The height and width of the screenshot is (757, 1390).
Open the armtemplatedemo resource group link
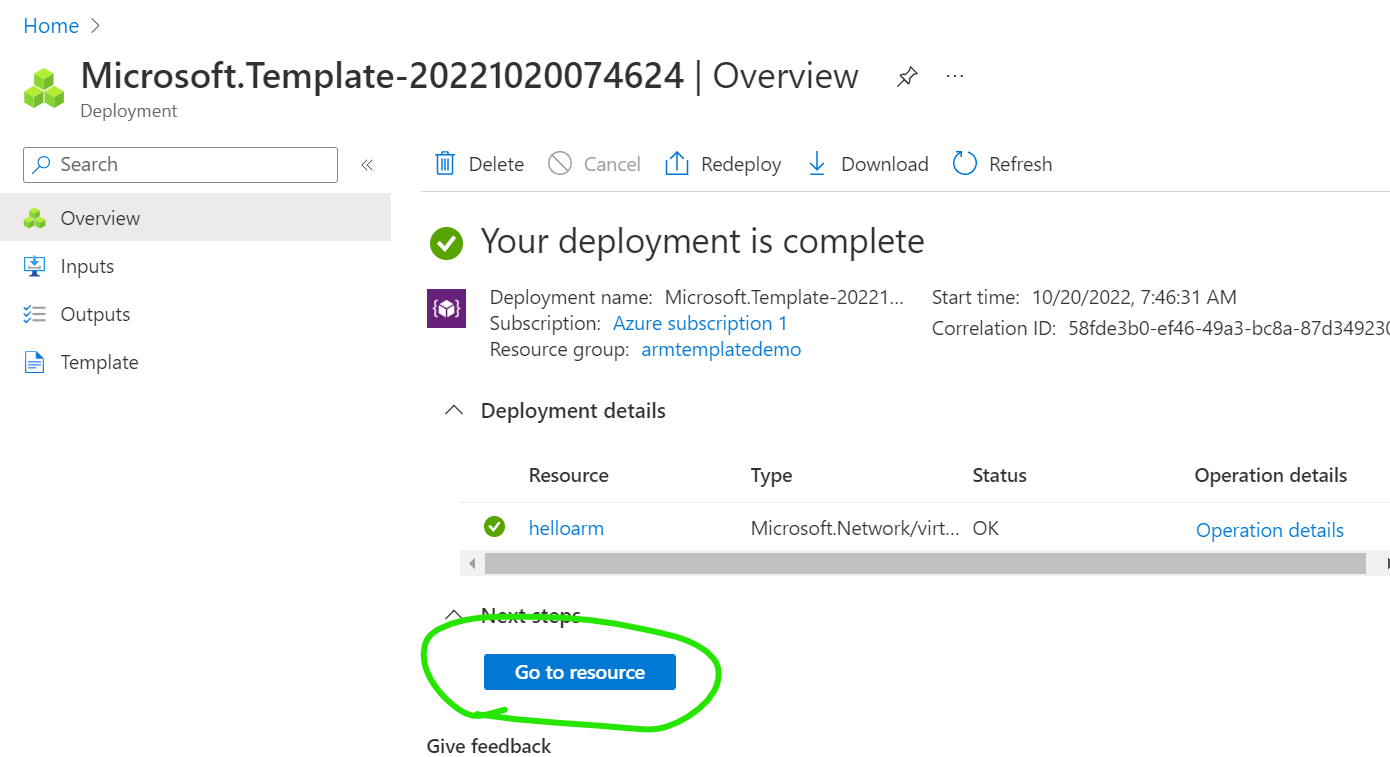point(721,349)
